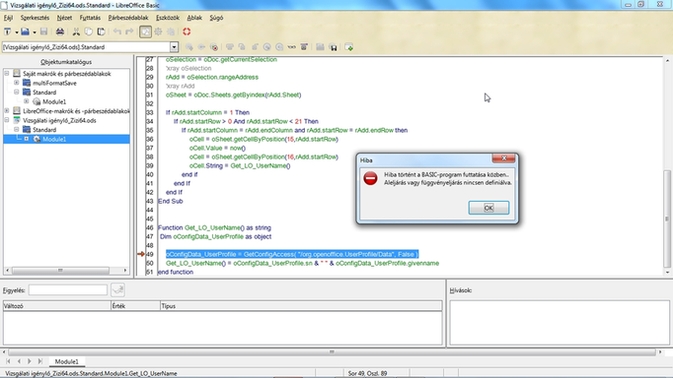
Task: Click the Import Dialog icon with the green plus
Action: 349,47
